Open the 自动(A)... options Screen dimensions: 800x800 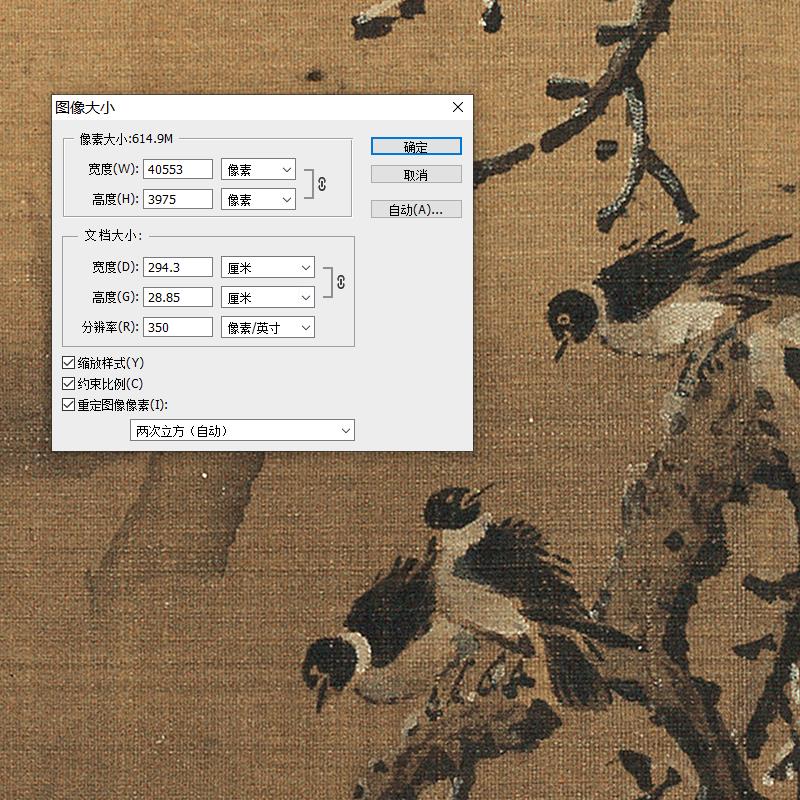click(x=416, y=209)
